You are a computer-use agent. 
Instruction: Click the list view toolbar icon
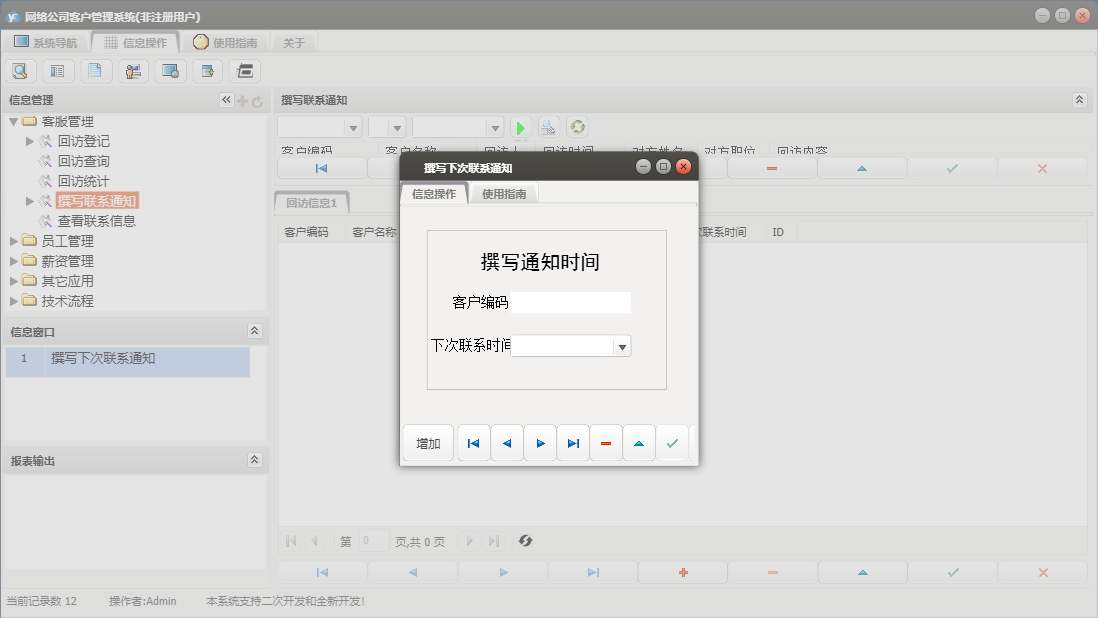(x=58, y=70)
